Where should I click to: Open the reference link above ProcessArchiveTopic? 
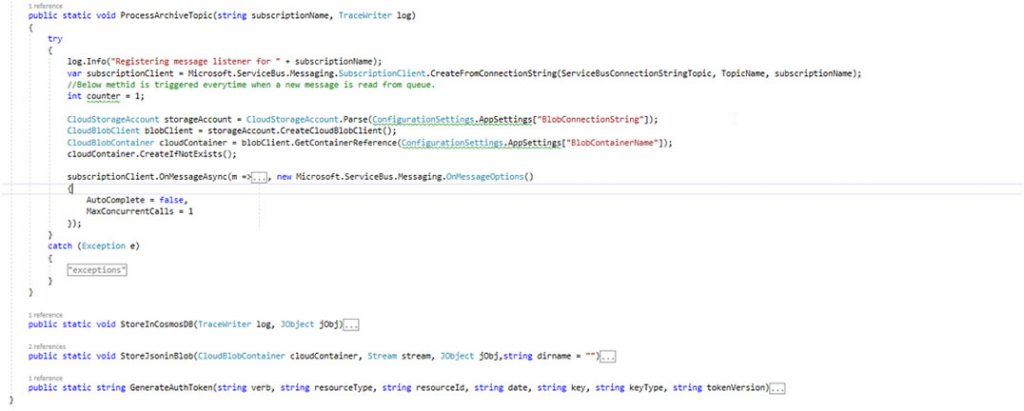coord(42,6)
